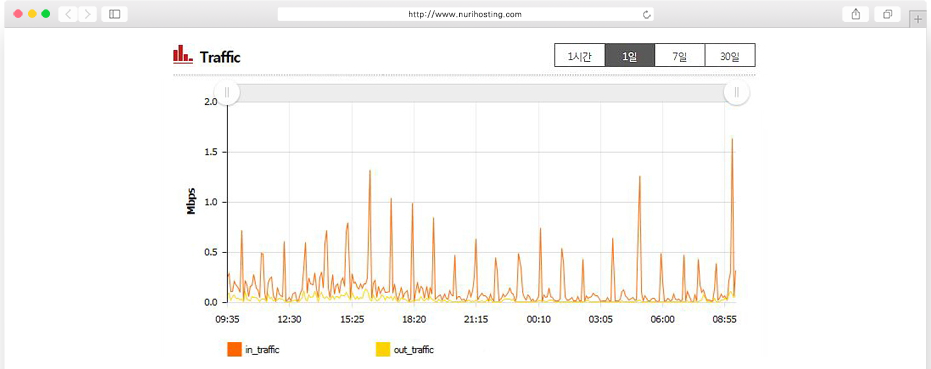The image size is (931, 369).
Task: Click the 15:25 time axis label
Action: pyautogui.click(x=352, y=319)
